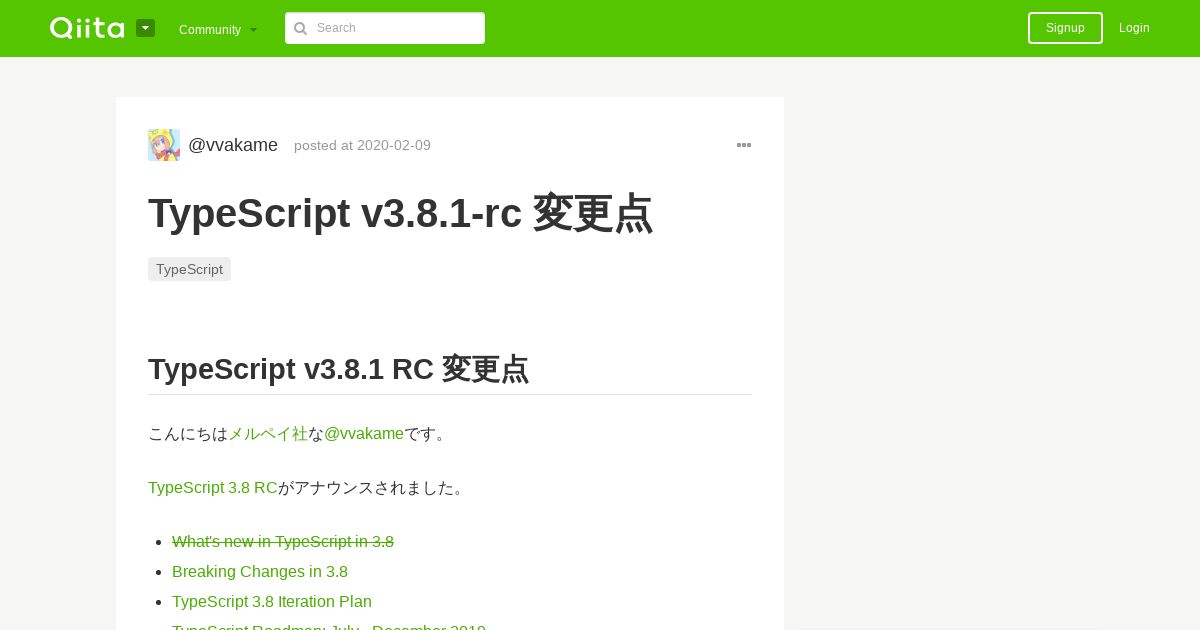This screenshot has height=630, width=1200.
Task: Focus the Search input field
Action: [385, 28]
